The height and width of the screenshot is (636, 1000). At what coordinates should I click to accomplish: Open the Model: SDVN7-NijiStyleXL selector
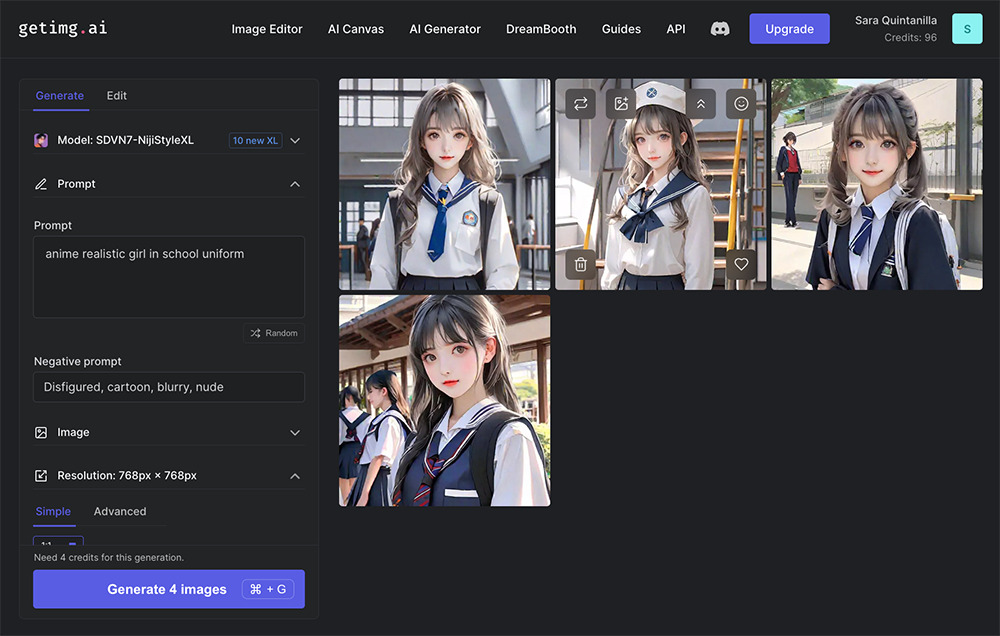(168, 140)
